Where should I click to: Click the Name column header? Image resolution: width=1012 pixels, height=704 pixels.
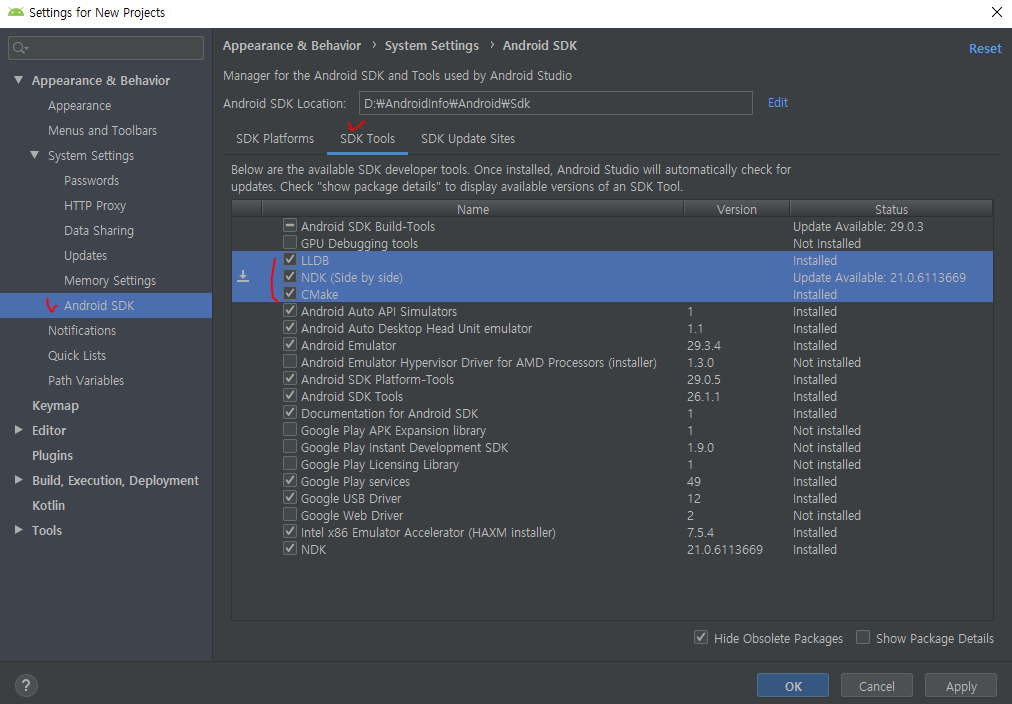click(473, 209)
